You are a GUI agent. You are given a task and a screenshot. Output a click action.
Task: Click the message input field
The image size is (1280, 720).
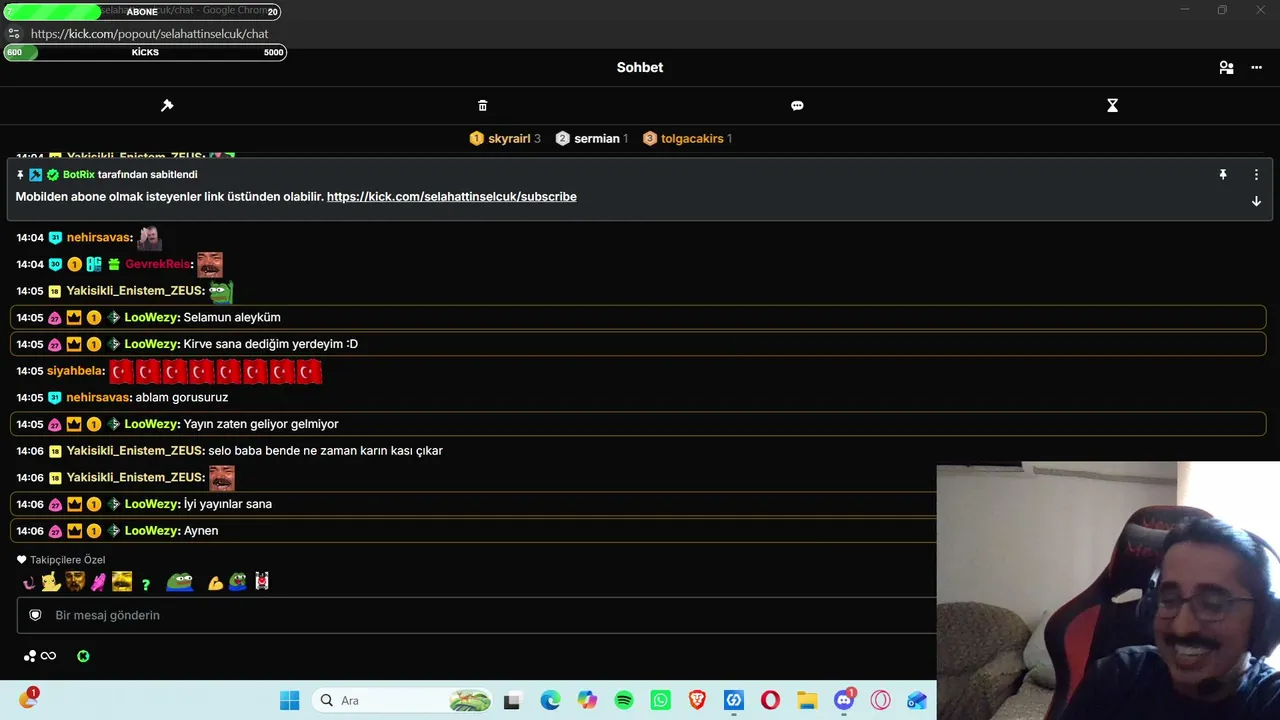click(476, 615)
